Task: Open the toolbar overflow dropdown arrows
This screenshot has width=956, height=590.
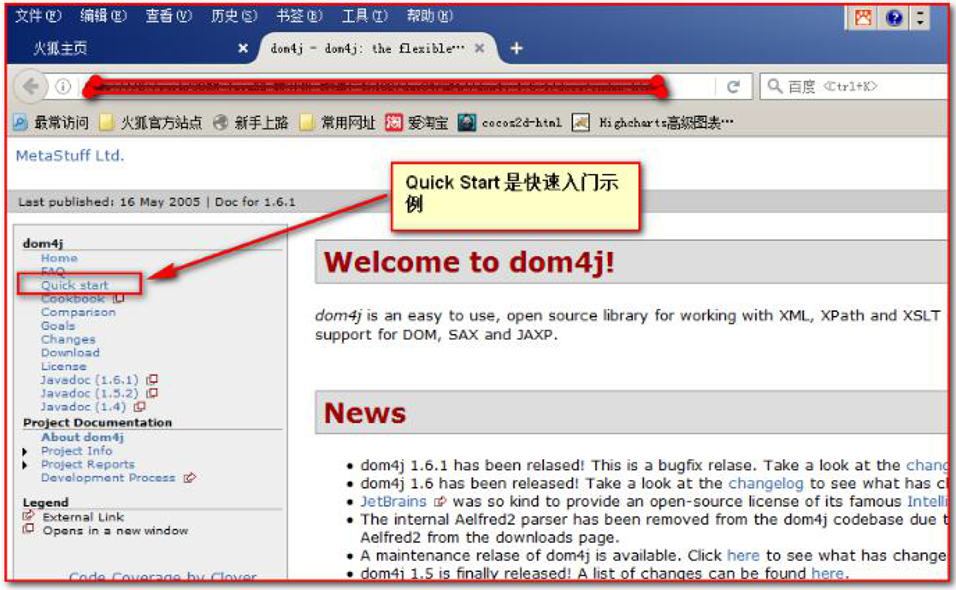Action: coord(920,18)
